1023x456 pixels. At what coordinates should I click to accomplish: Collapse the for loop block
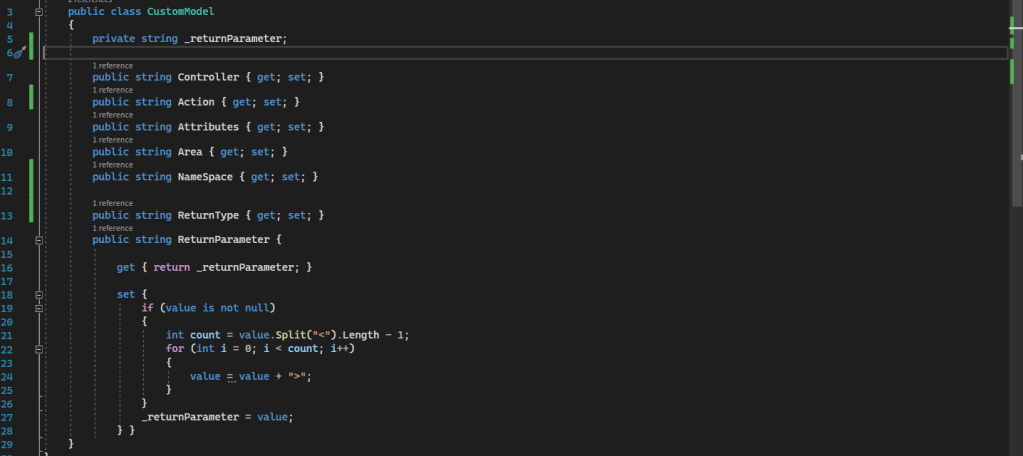coord(38,348)
